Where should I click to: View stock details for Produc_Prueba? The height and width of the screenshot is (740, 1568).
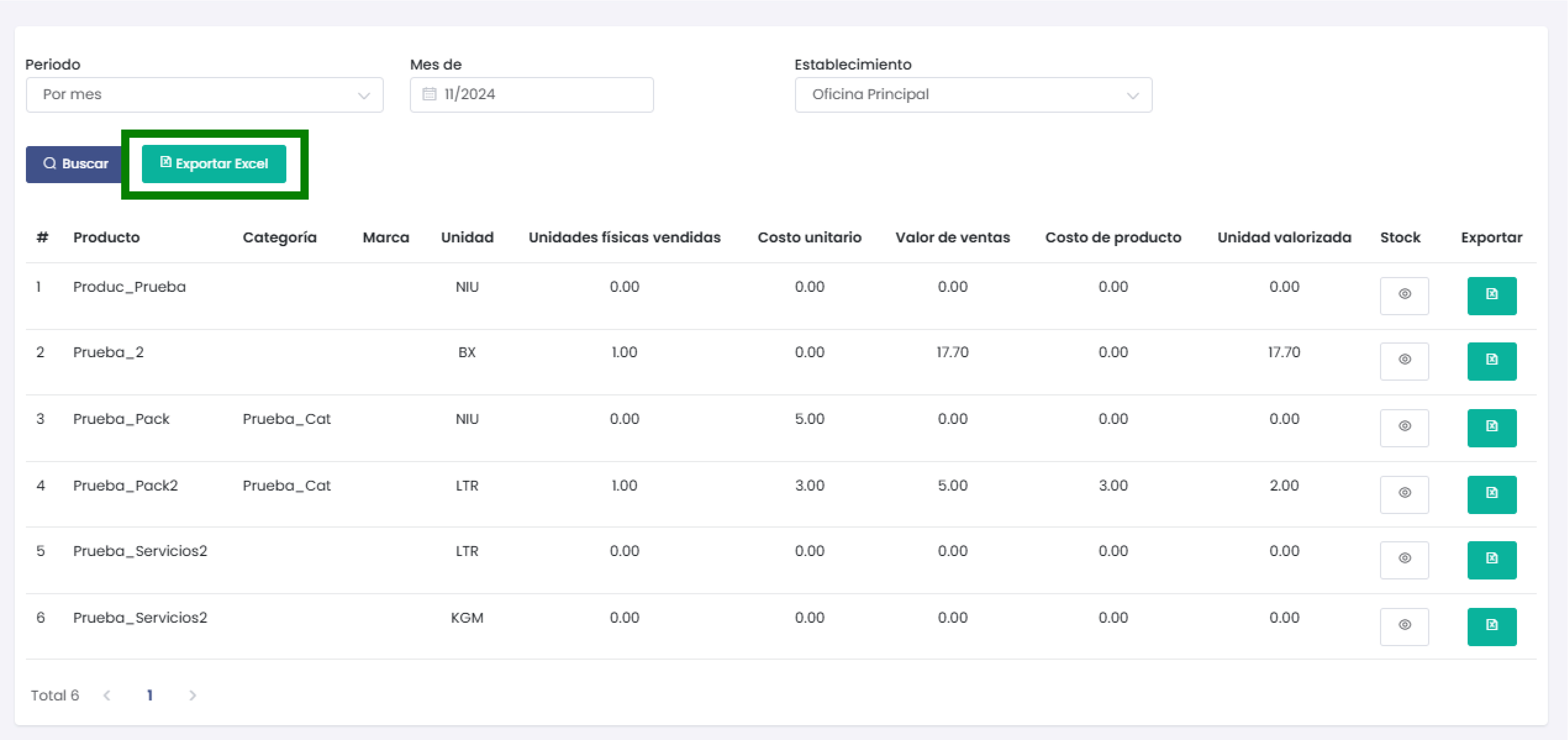[1404, 296]
